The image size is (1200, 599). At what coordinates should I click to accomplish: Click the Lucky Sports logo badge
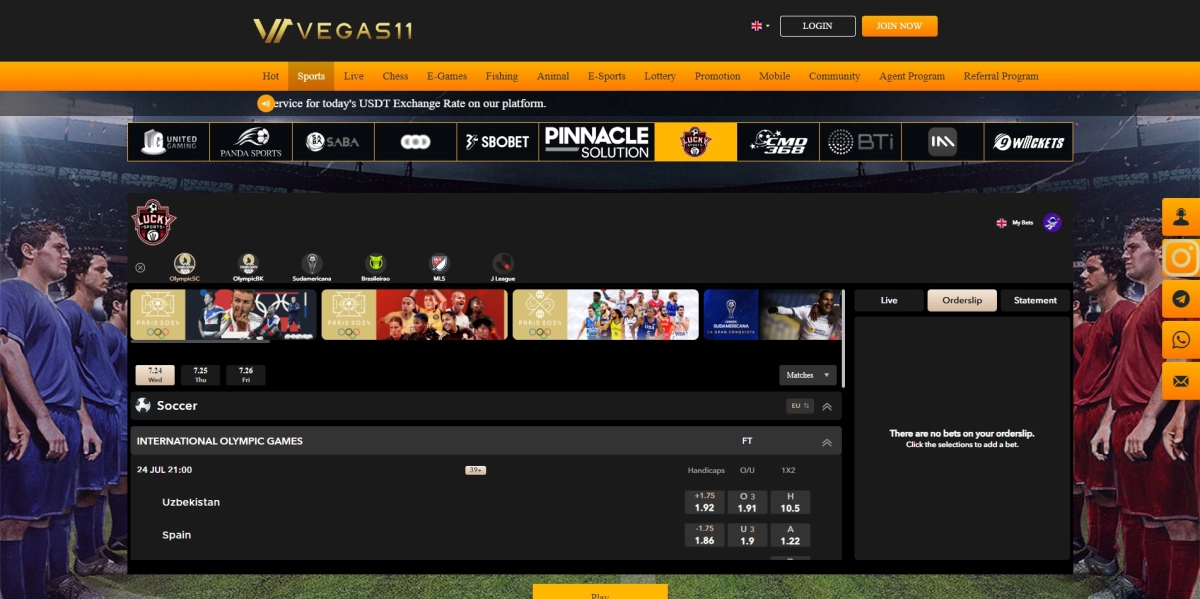coord(154,223)
